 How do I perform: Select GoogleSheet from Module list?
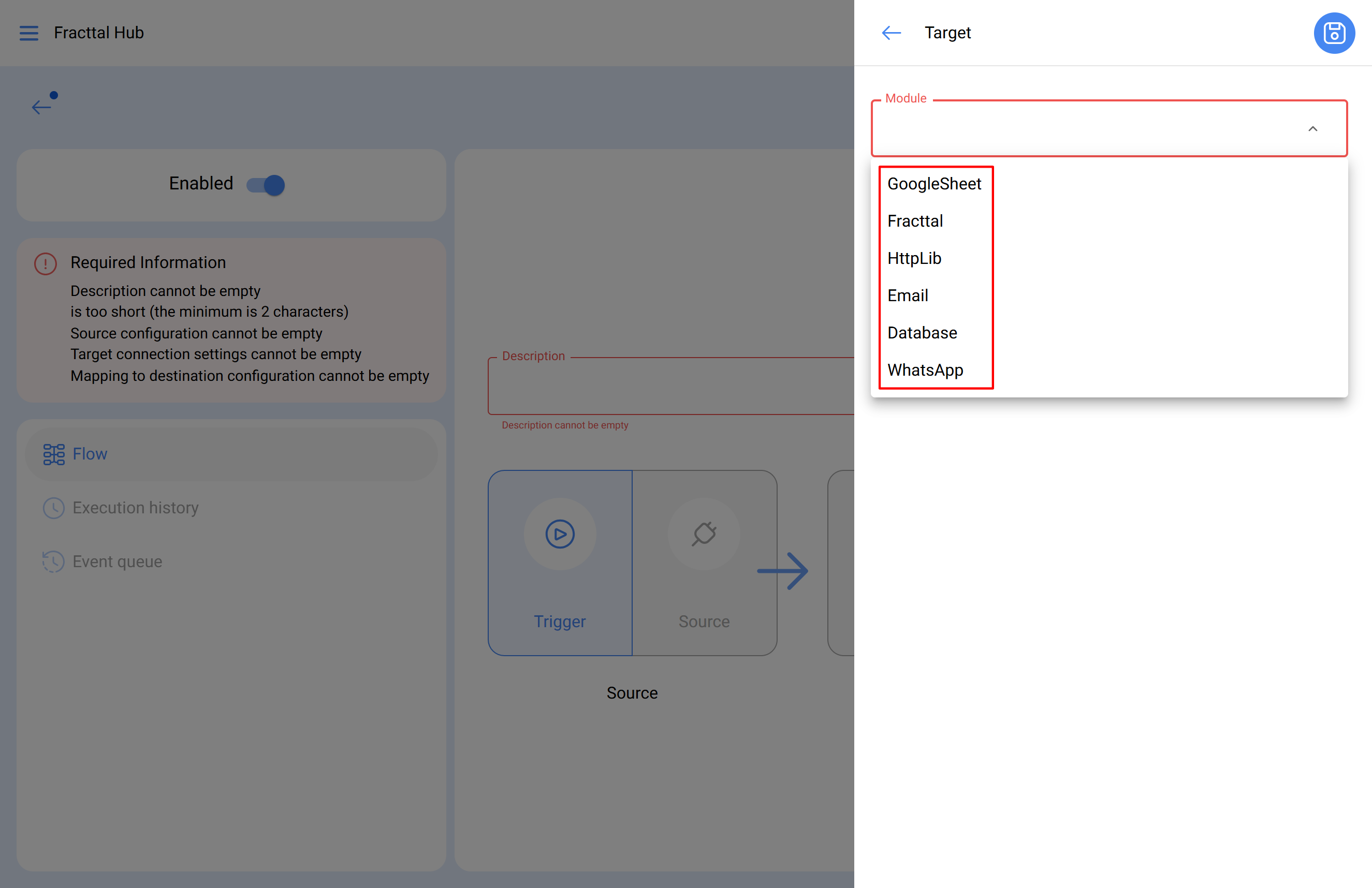933,184
